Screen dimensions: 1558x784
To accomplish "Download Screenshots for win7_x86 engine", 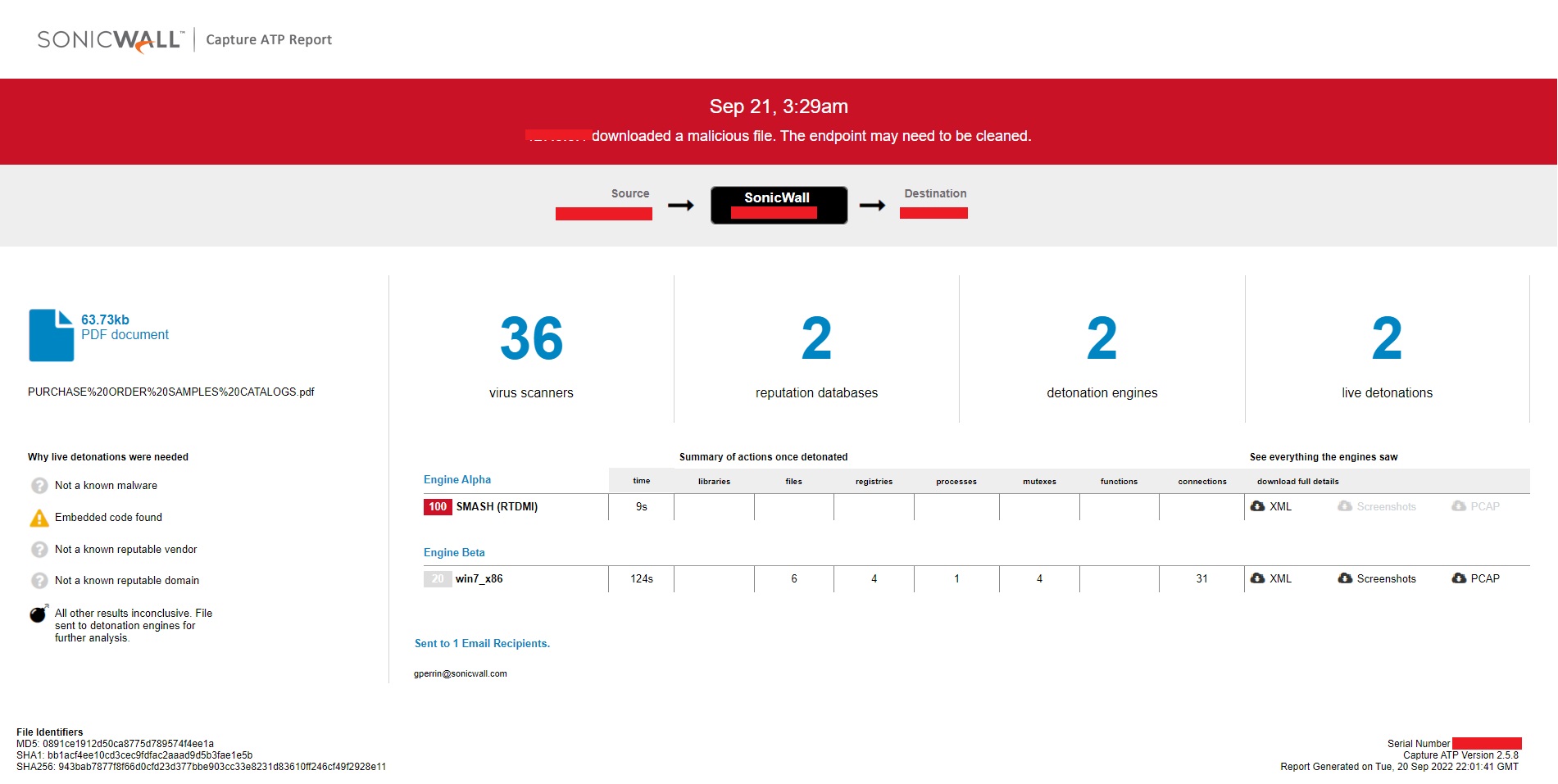I will click(x=1377, y=578).
